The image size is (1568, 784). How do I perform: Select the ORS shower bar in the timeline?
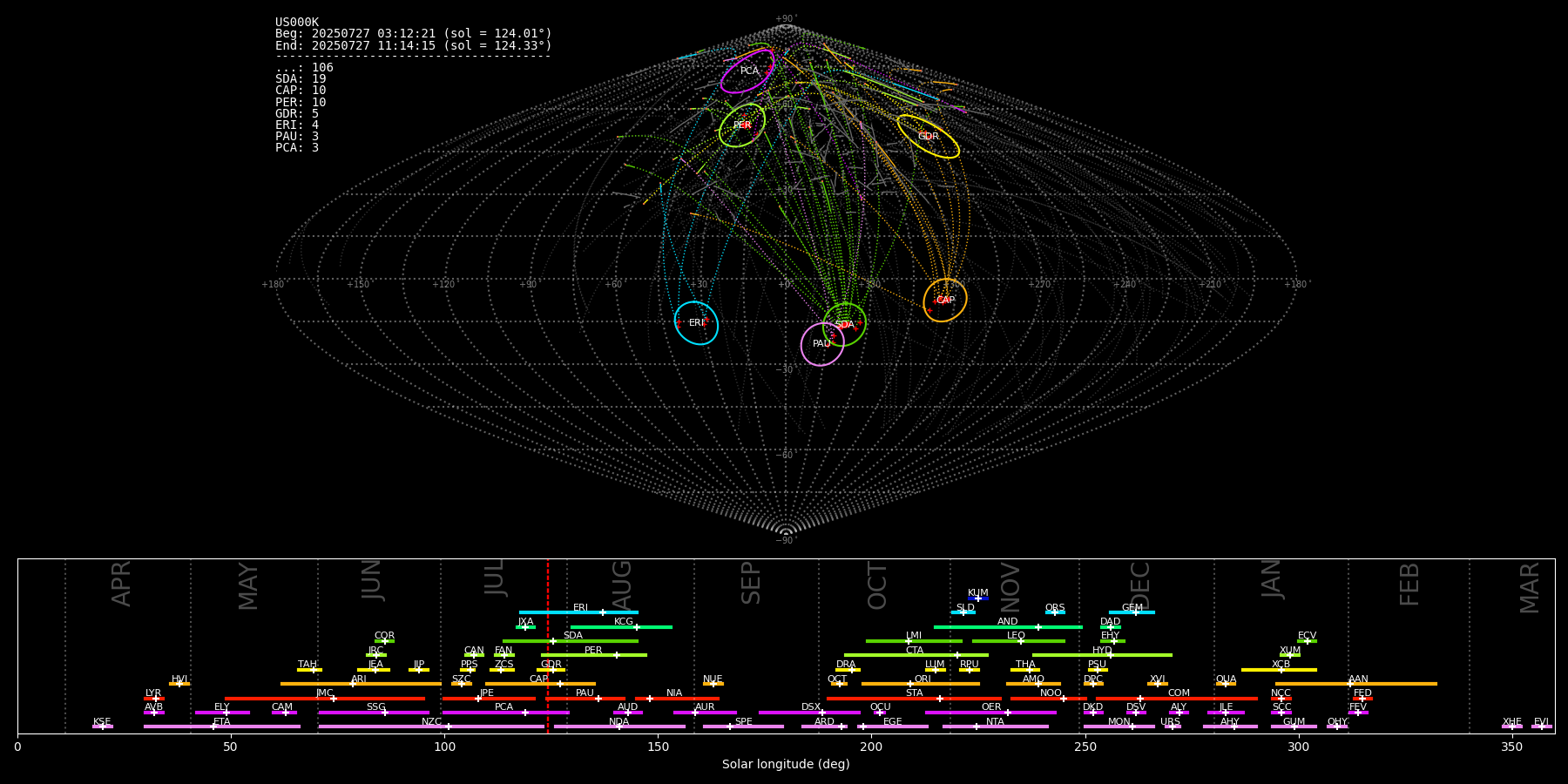1055,612
